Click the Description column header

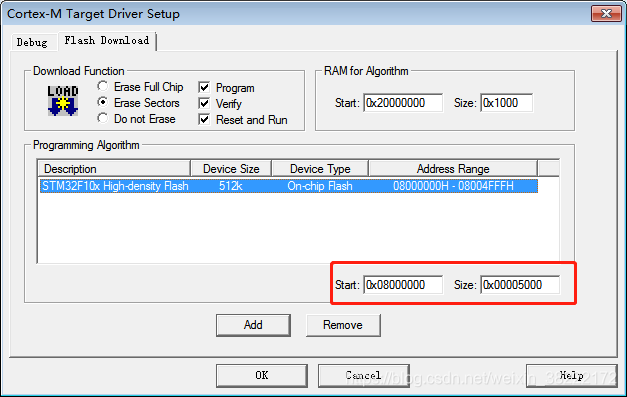(x=114, y=169)
